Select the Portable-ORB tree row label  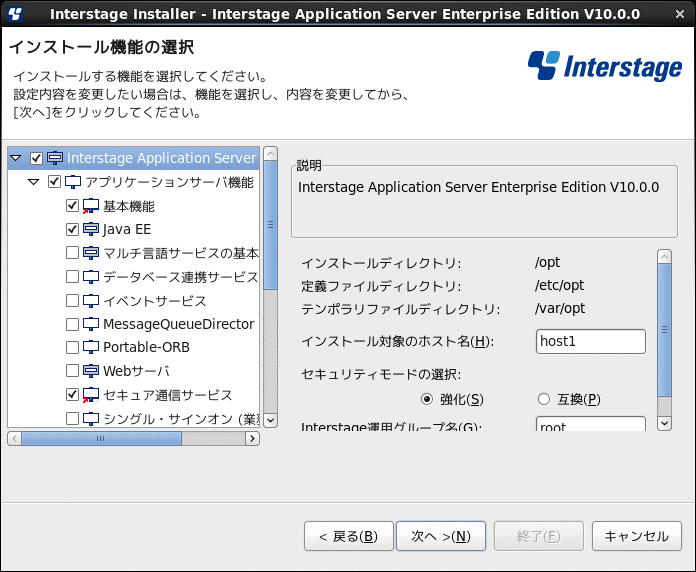[x=146, y=347]
